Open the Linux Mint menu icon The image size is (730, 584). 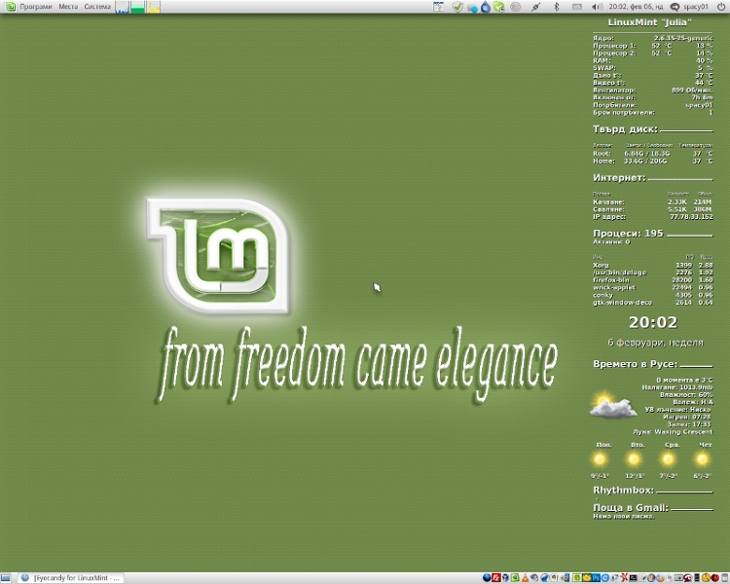(x=10, y=7)
